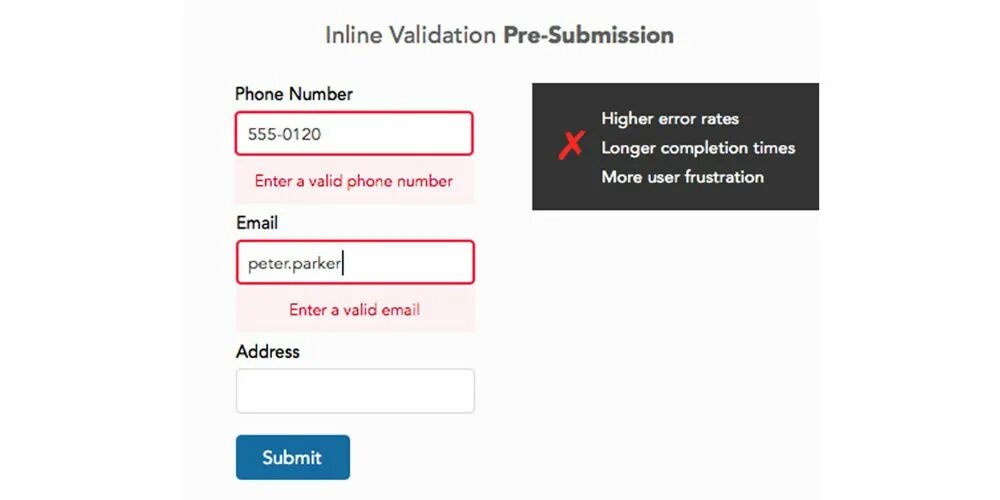Click the Email field label
Viewport: 1000px width, 500px height.
257,223
